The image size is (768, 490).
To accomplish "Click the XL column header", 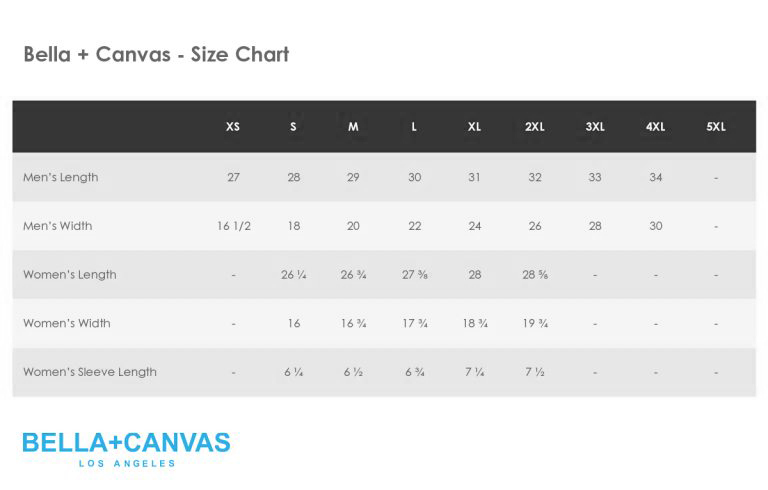I will (474, 127).
